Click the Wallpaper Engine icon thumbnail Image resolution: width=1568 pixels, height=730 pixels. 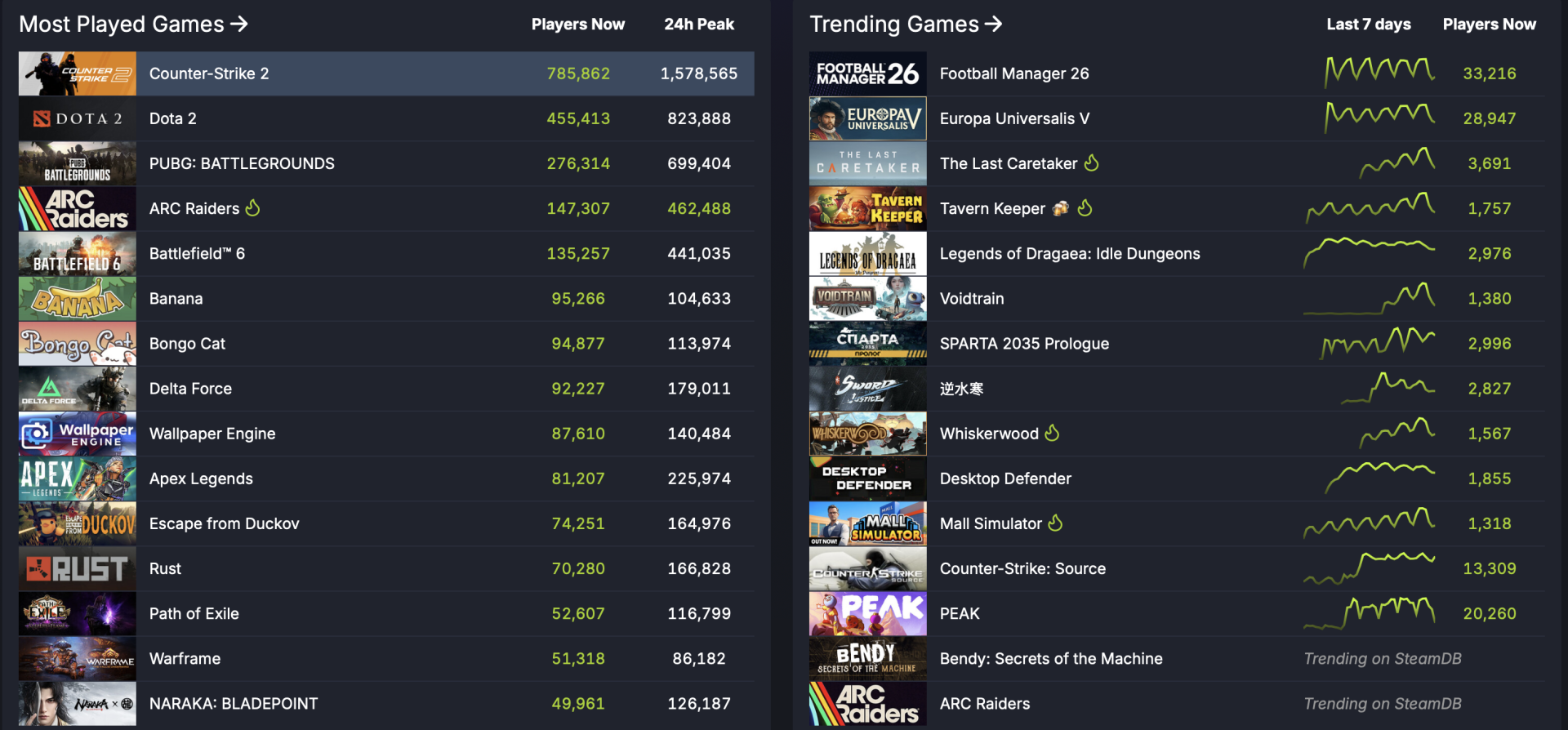point(78,434)
